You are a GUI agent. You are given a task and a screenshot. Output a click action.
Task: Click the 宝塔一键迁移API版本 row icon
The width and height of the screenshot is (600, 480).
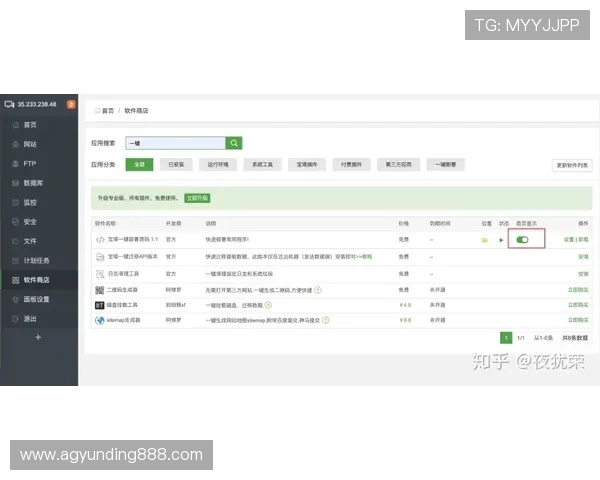pyautogui.click(x=100, y=257)
